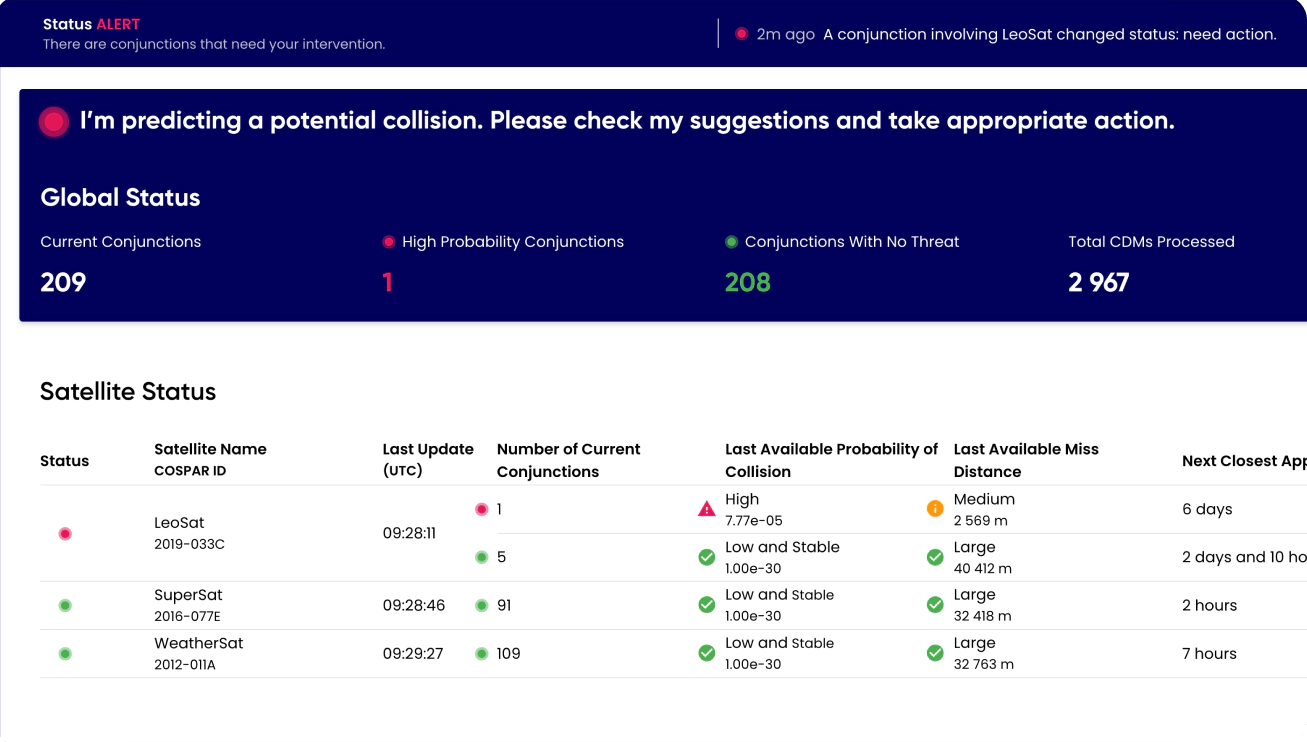This screenshot has height=742, width=1307.
Task: Click the red dot beside '2m ago' notification
Action: (741, 34)
